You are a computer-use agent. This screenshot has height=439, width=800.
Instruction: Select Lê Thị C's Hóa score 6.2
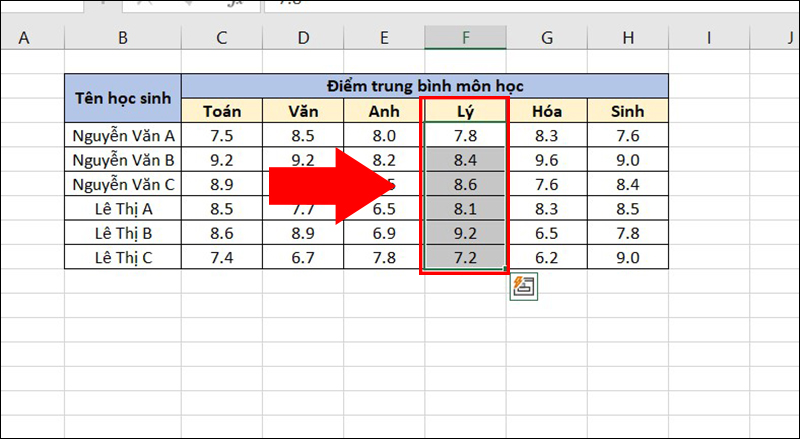[547, 257]
